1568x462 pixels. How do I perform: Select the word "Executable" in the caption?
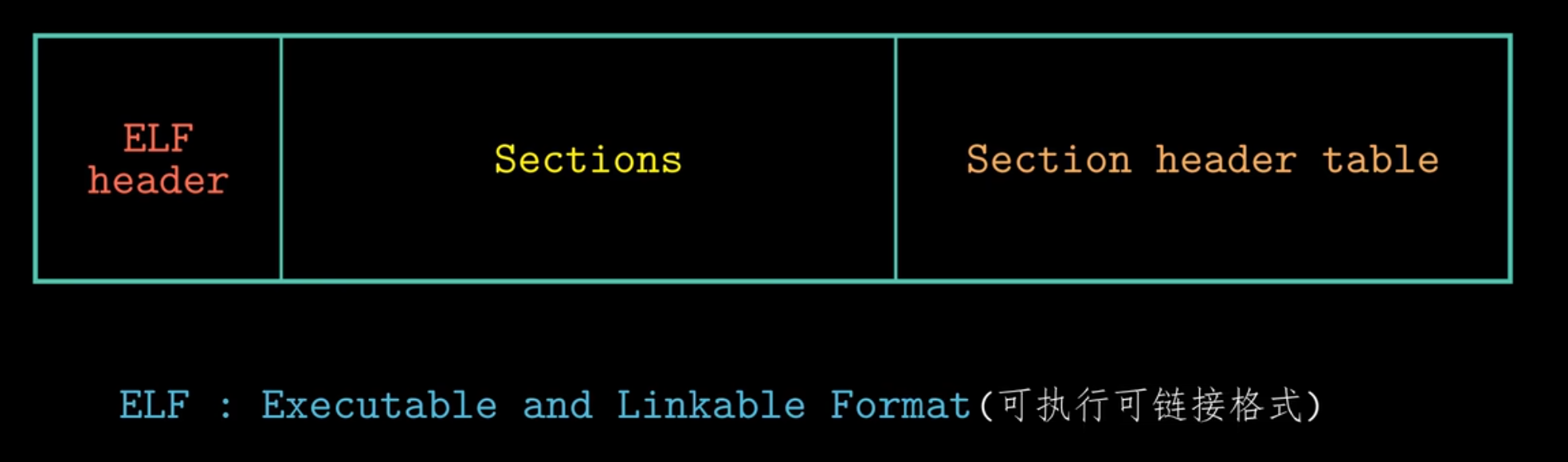379,405
